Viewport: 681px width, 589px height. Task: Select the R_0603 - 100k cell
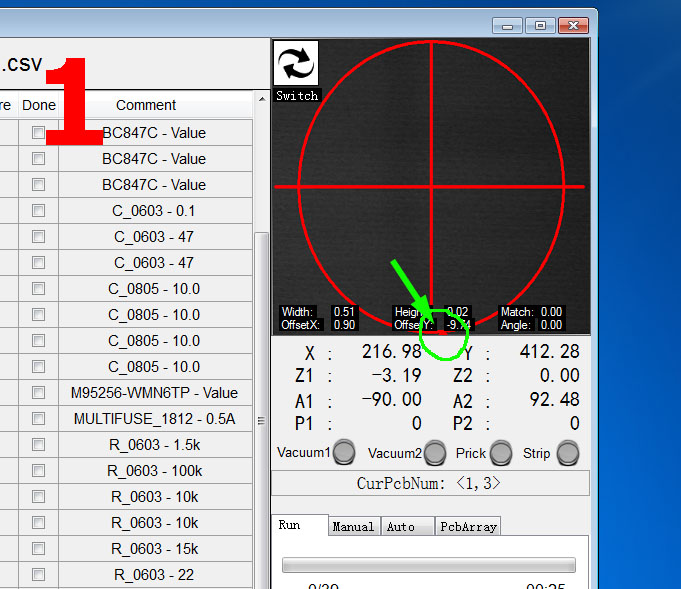point(155,471)
